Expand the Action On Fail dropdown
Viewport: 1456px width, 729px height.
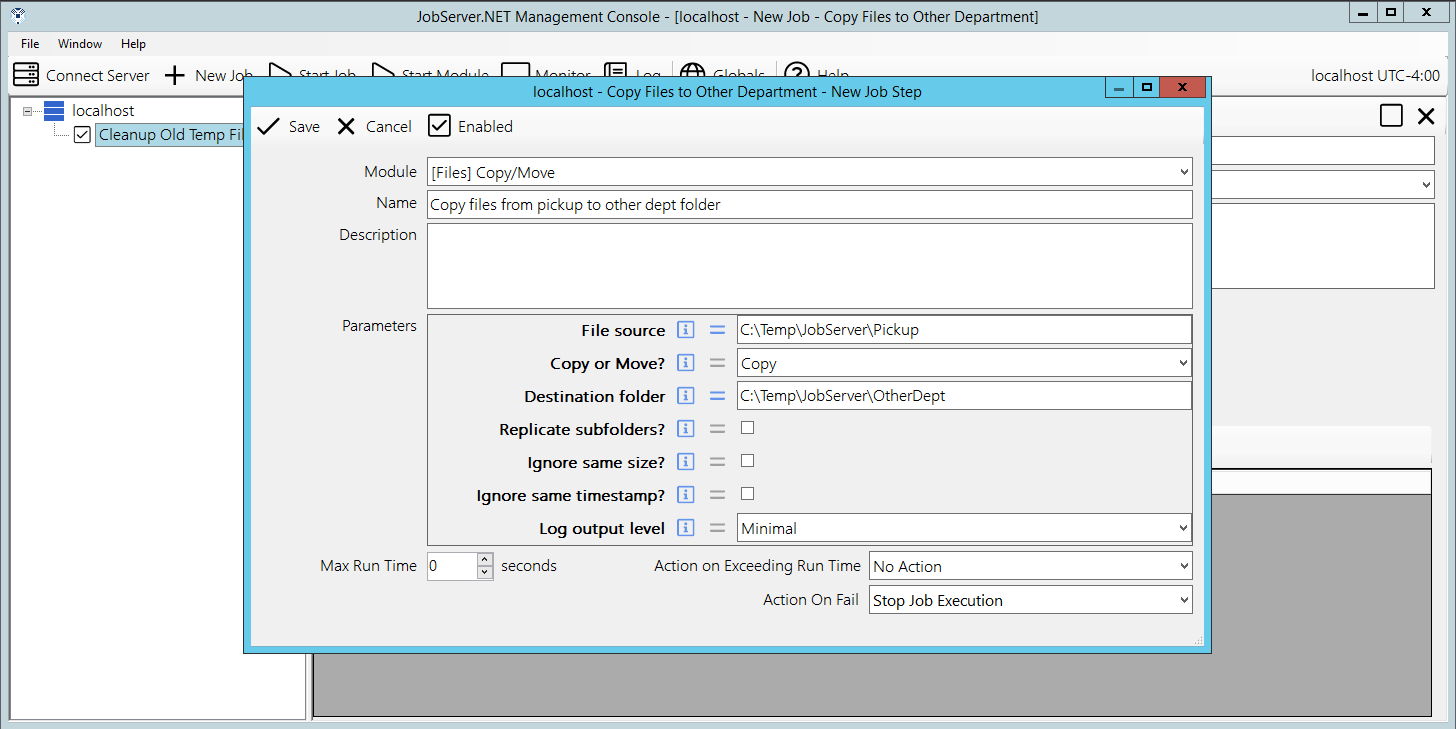click(x=1184, y=600)
